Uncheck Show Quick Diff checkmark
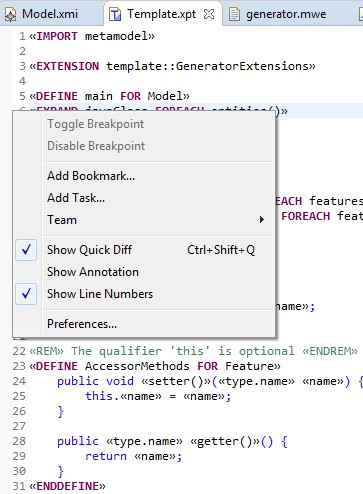This screenshot has width=363, height=494. (26, 250)
